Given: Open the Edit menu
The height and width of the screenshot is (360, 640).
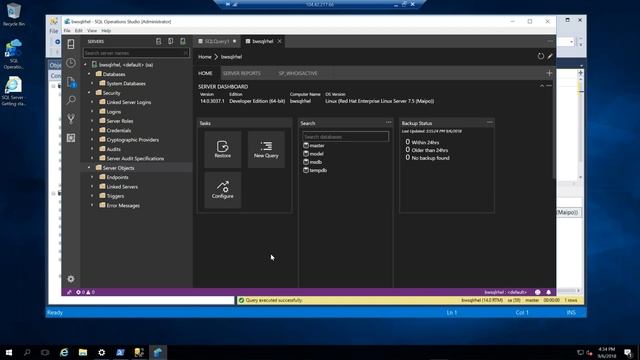Looking at the screenshot, I should coord(79,31).
